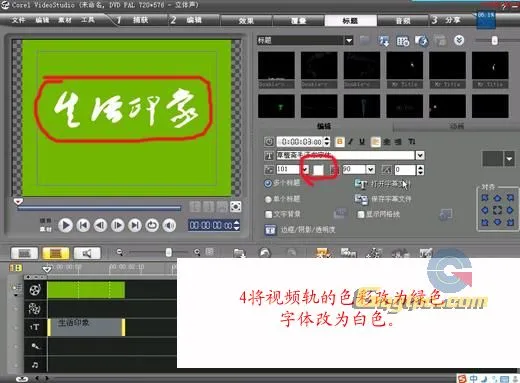The height and width of the screenshot is (383, 520).
Task: Adjust the library thumbnail size slider
Action: 495,40
